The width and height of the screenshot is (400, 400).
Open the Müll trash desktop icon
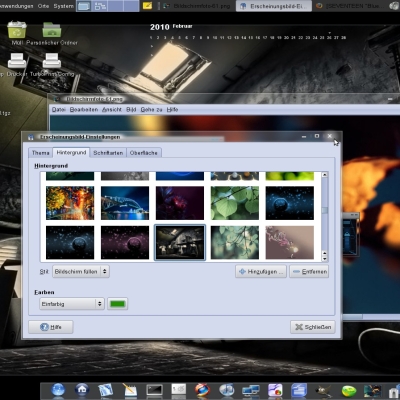click(x=17, y=29)
